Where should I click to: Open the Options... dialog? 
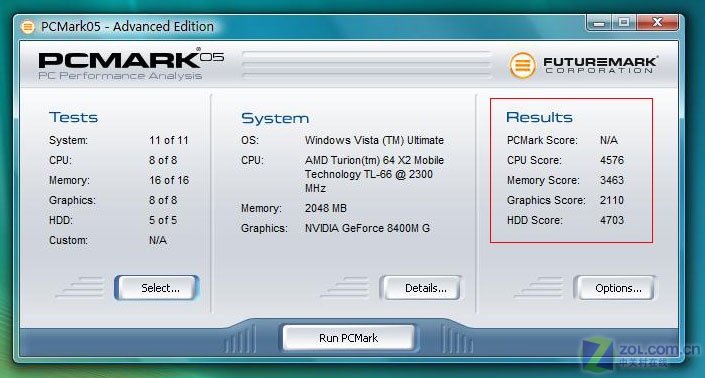pyautogui.click(x=615, y=288)
